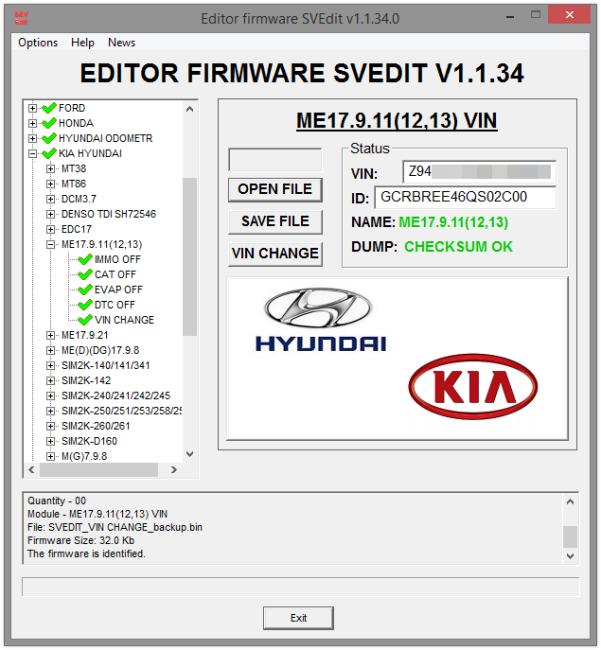Click the S&V Edit app icon in title bar
This screenshot has width=601, height=650.
click(x=21, y=18)
